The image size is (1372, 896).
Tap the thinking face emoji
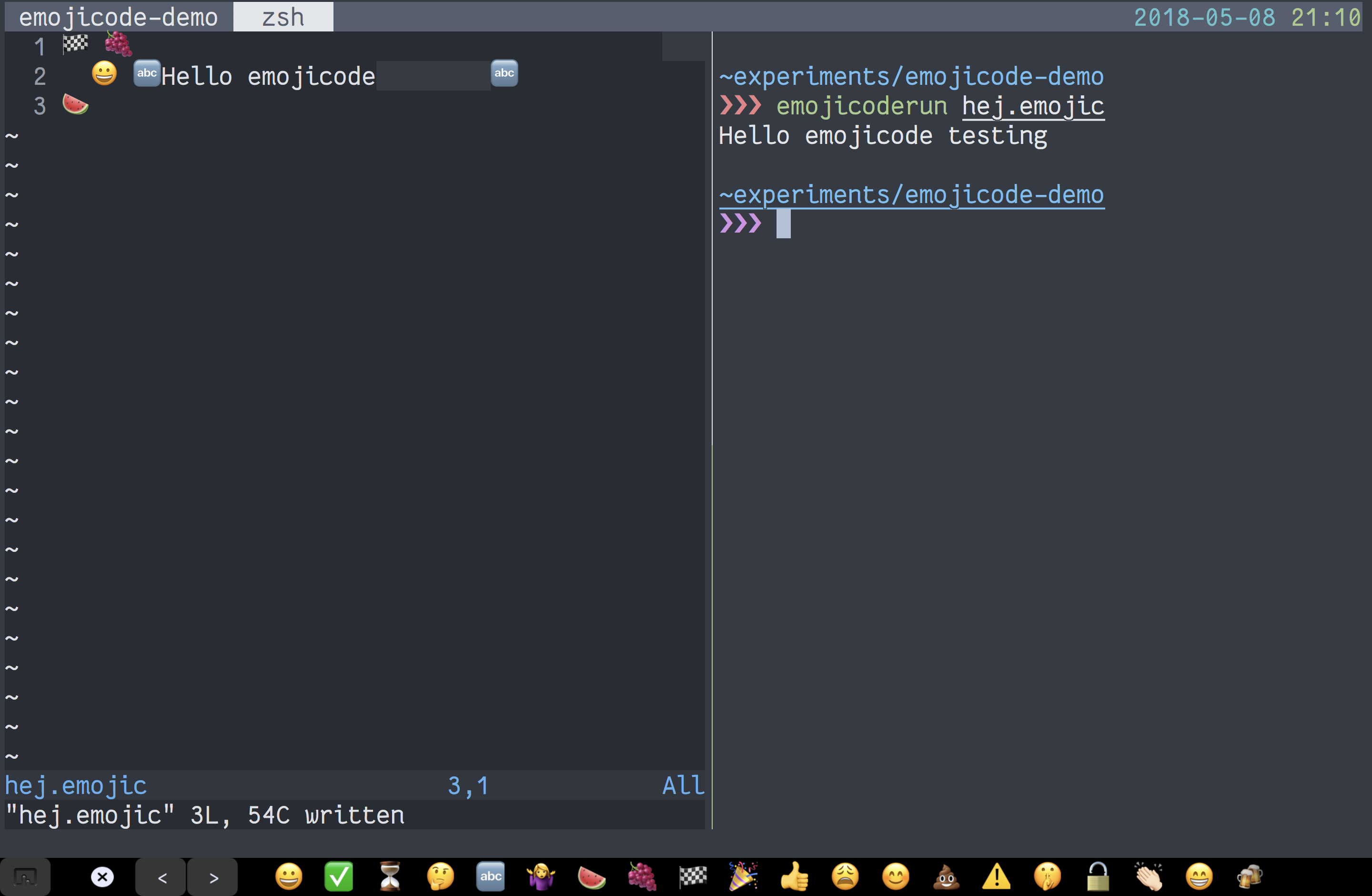pos(440,877)
